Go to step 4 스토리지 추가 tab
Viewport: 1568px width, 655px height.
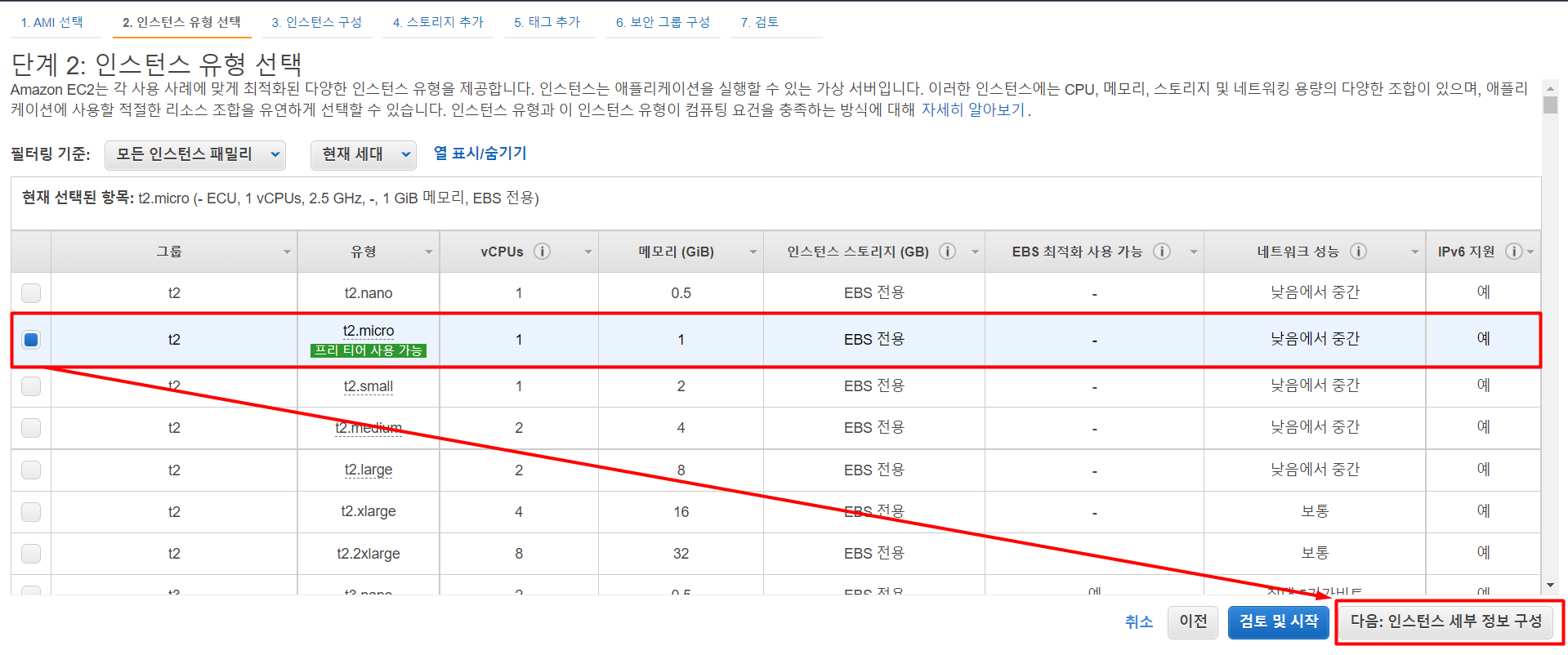438,22
